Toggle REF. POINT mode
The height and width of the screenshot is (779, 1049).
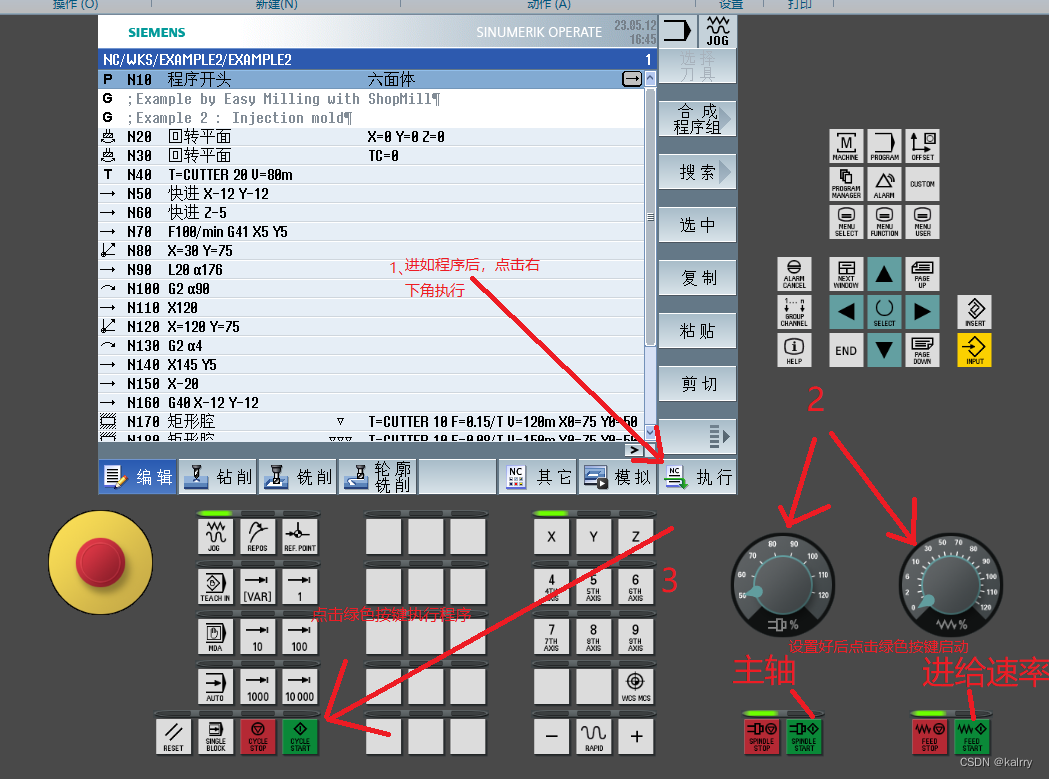[300, 536]
